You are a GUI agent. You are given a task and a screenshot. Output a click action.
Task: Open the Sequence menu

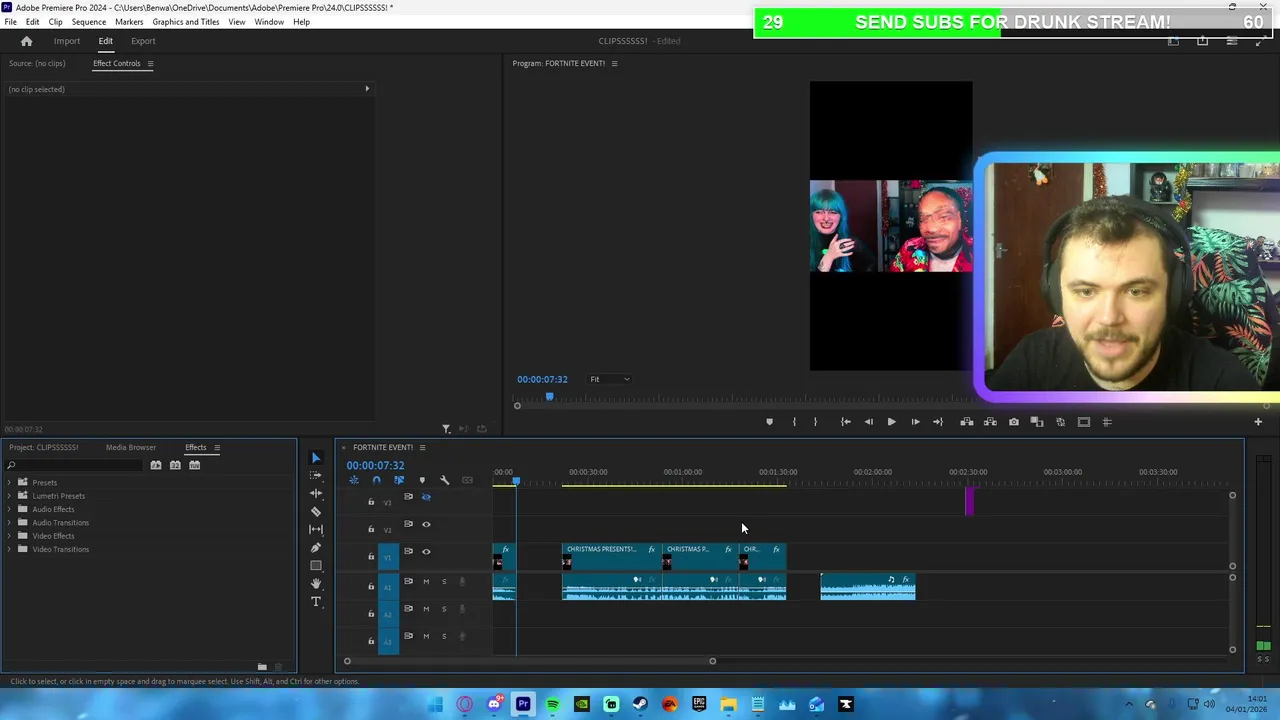[x=88, y=22]
